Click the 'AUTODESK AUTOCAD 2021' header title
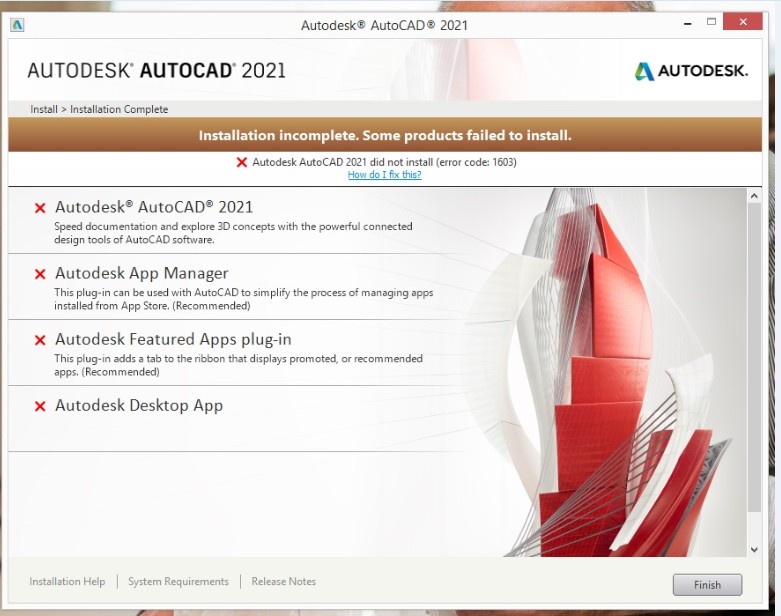 coord(156,71)
